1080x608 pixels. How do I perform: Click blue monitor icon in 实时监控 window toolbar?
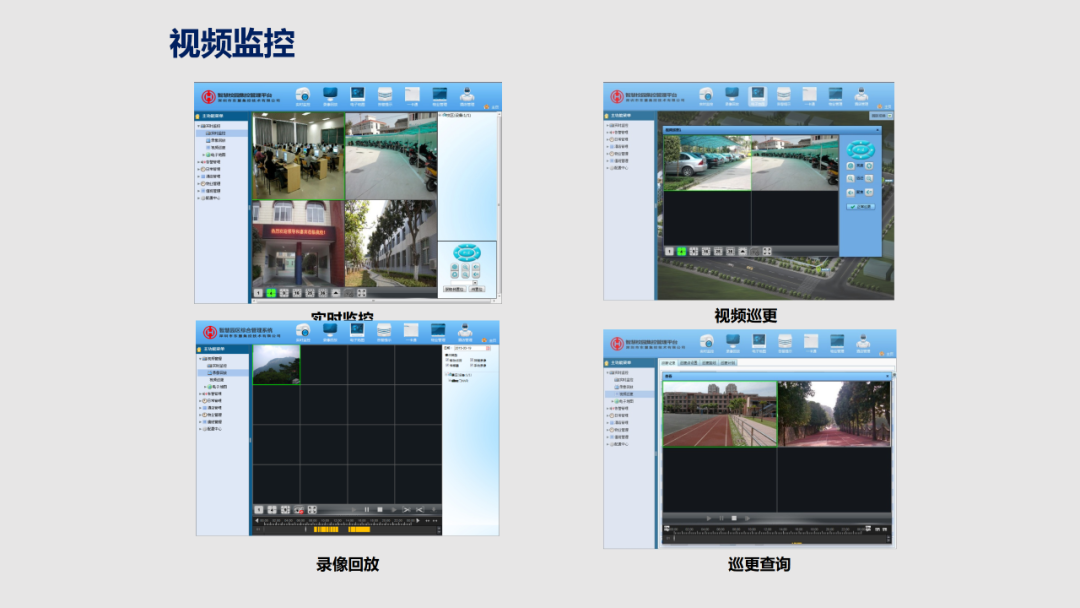point(330,94)
